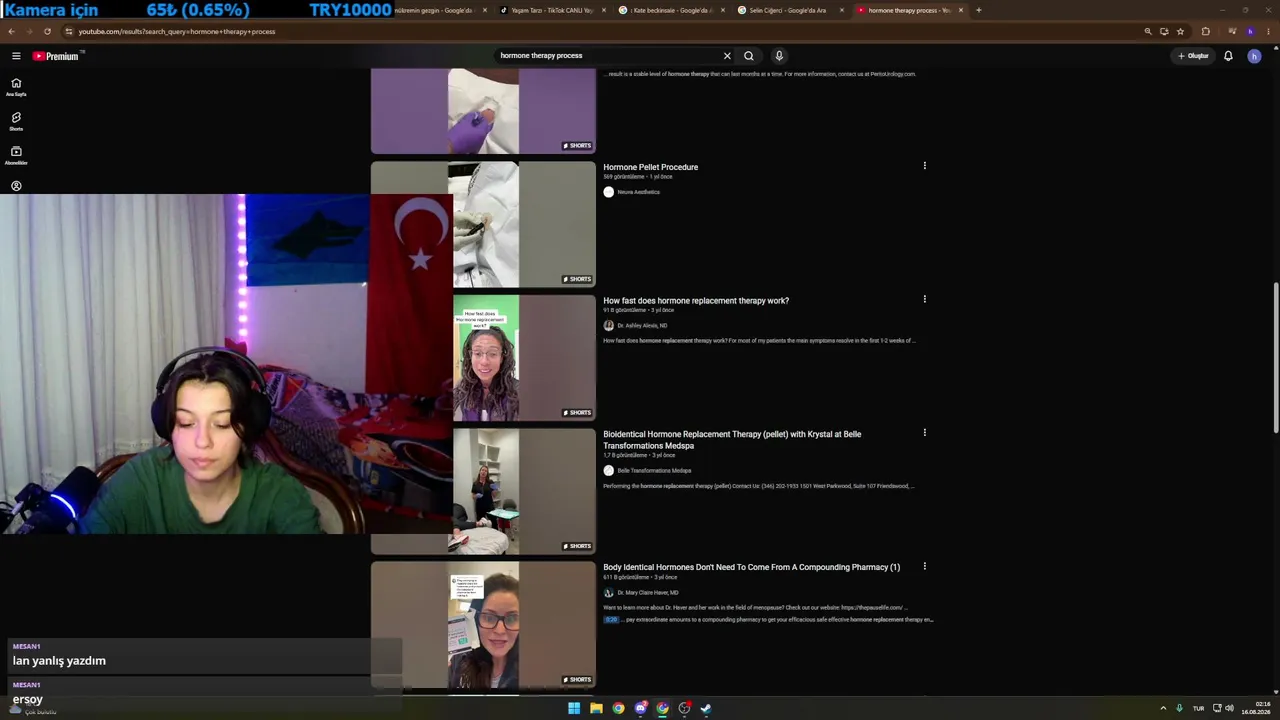Open more options for How fast does hormone video
The height and width of the screenshot is (720, 1280).
pyautogui.click(x=924, y=299)
